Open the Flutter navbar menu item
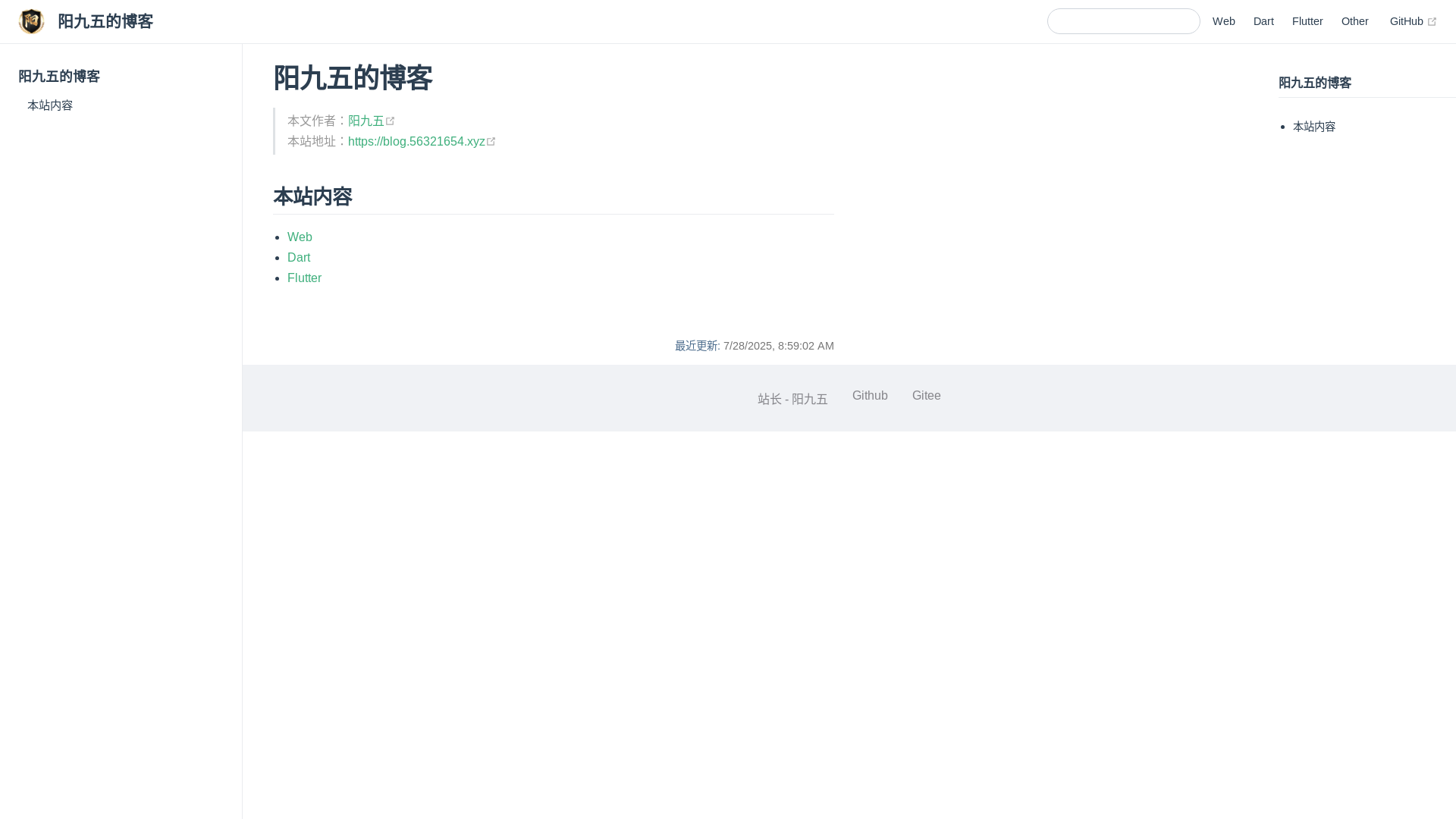Image resolution: width=1456 pixels, height=819 pixels. [1307, 21]
